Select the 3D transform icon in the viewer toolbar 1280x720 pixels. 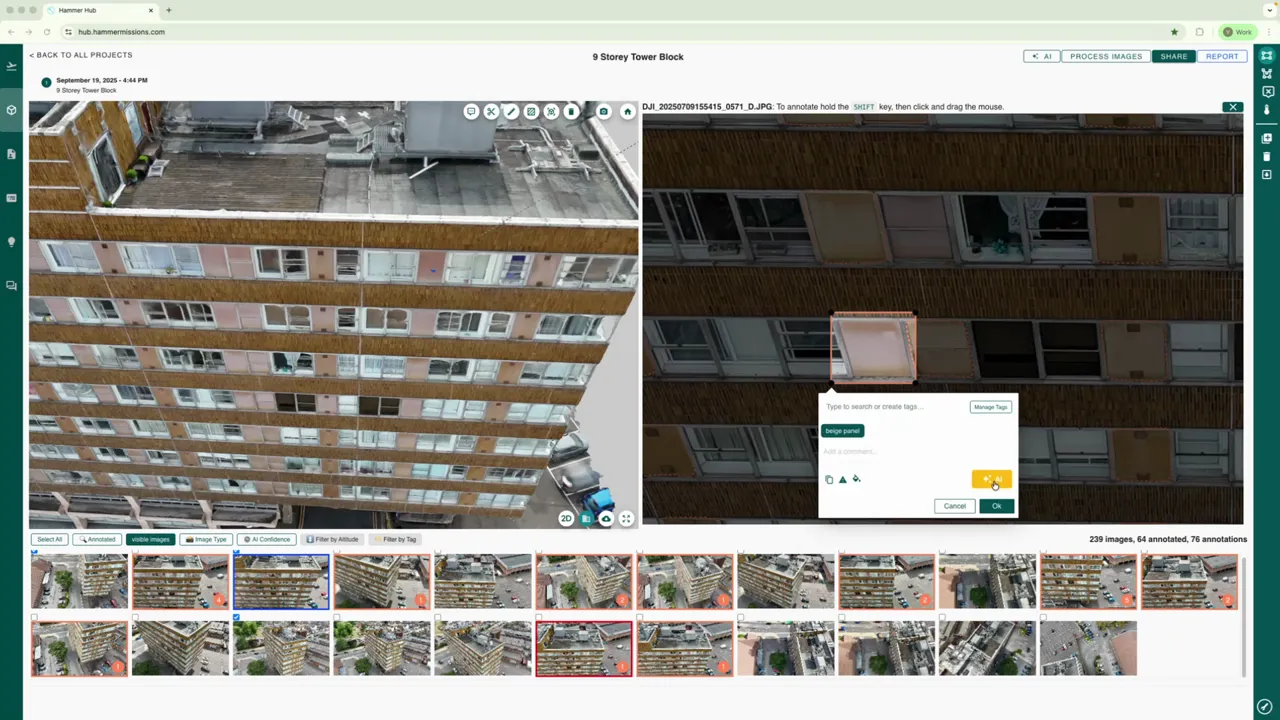(x=551, y=111)
